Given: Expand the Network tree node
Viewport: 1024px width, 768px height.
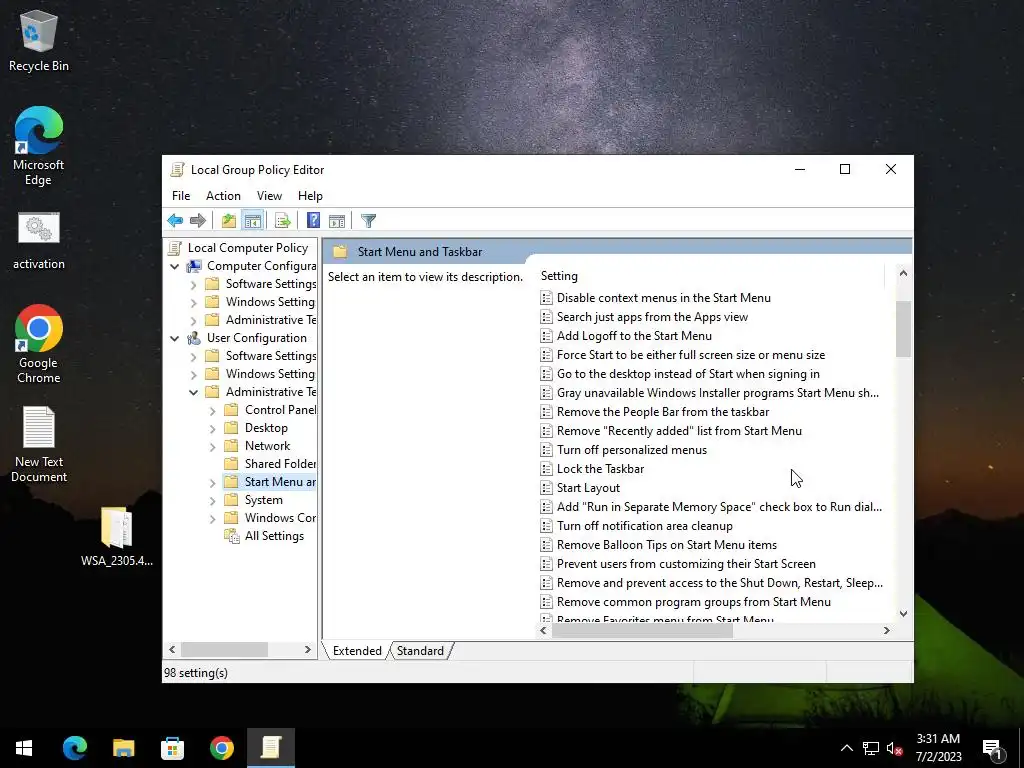Looking at the screenshot, I should pos(212,447).
